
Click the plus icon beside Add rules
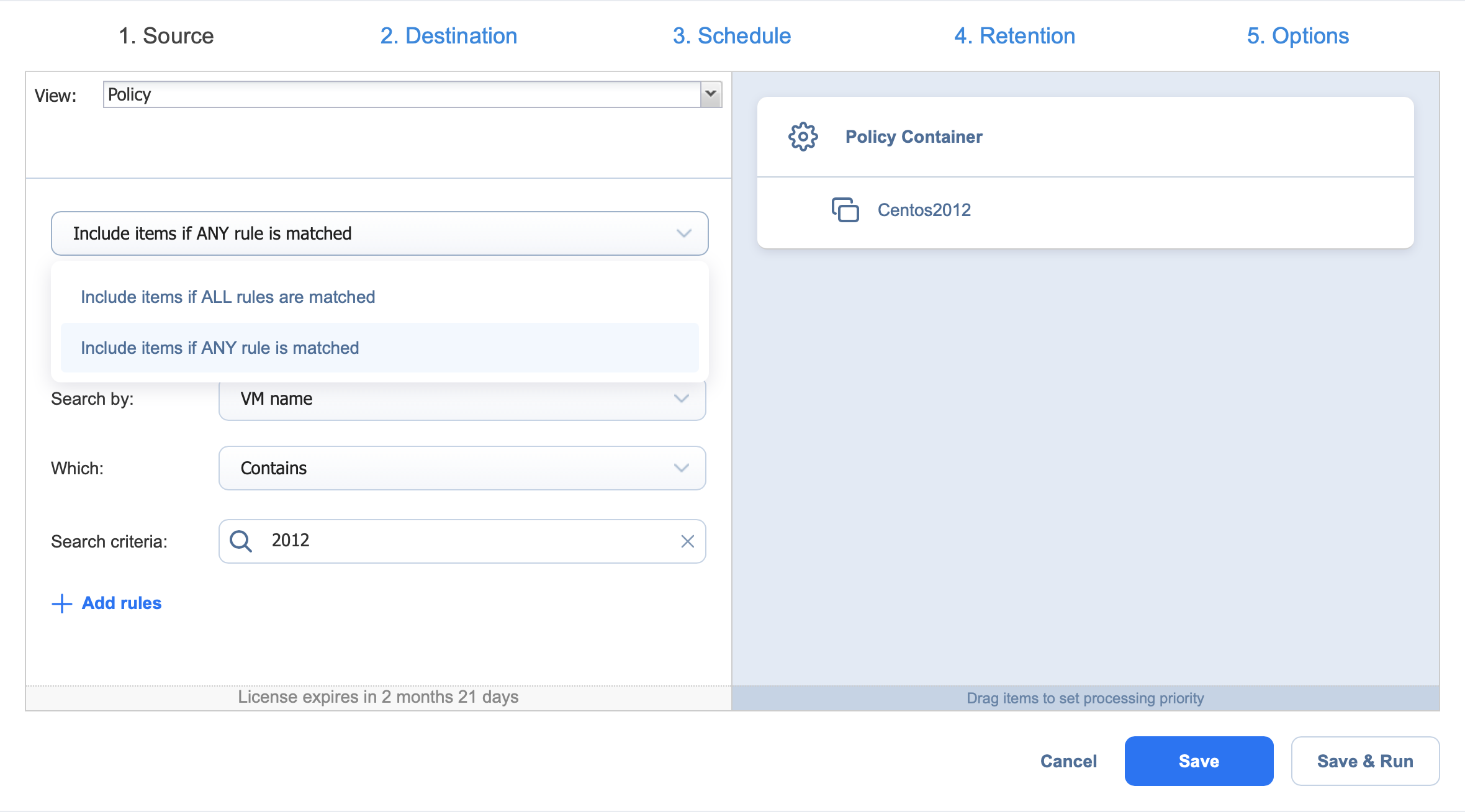click(61, 603)
